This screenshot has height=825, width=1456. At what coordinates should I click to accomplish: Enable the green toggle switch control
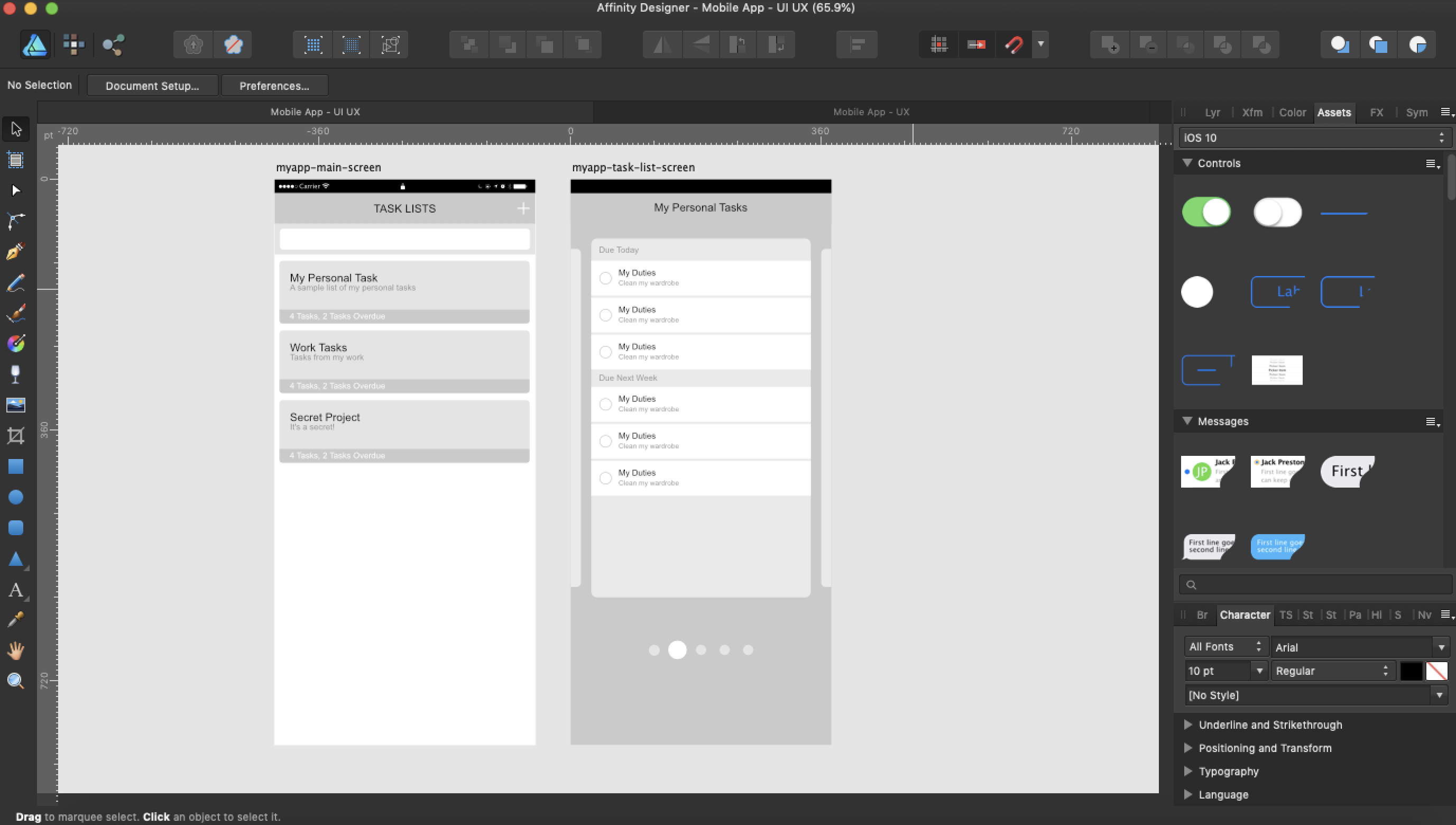pos(1206,211)
